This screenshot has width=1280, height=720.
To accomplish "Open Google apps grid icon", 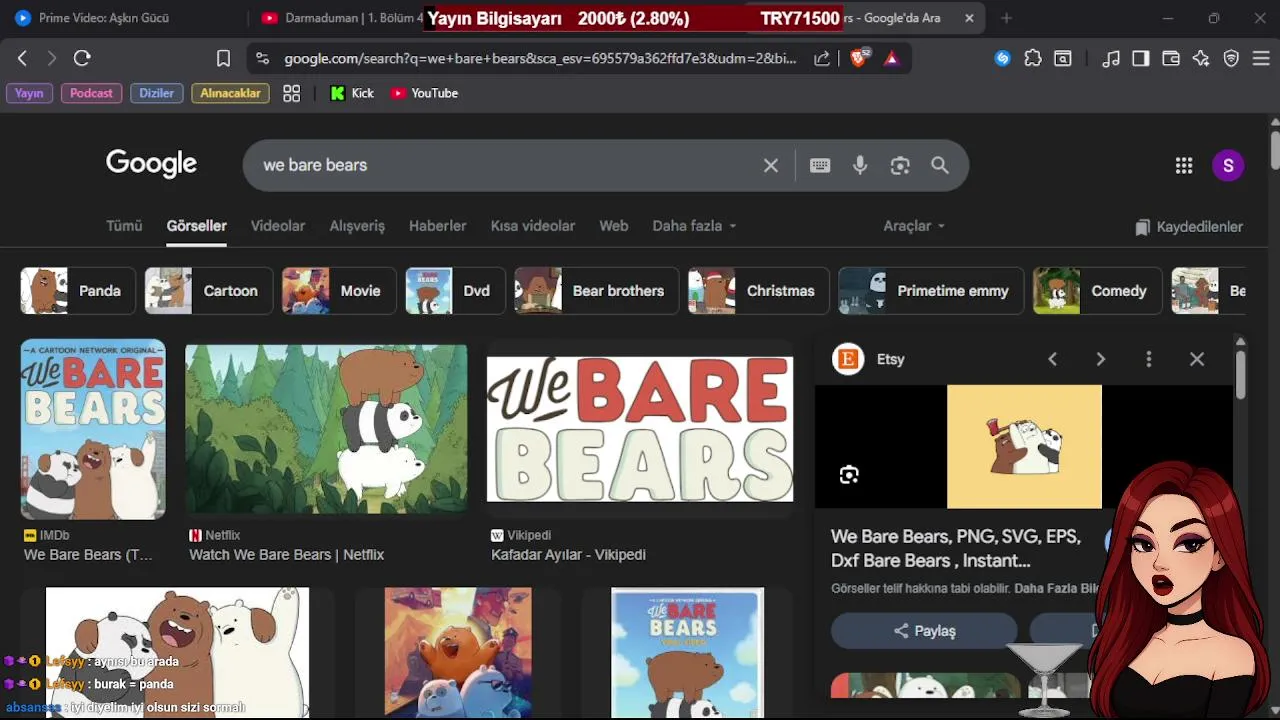I will click(1184, 166).
